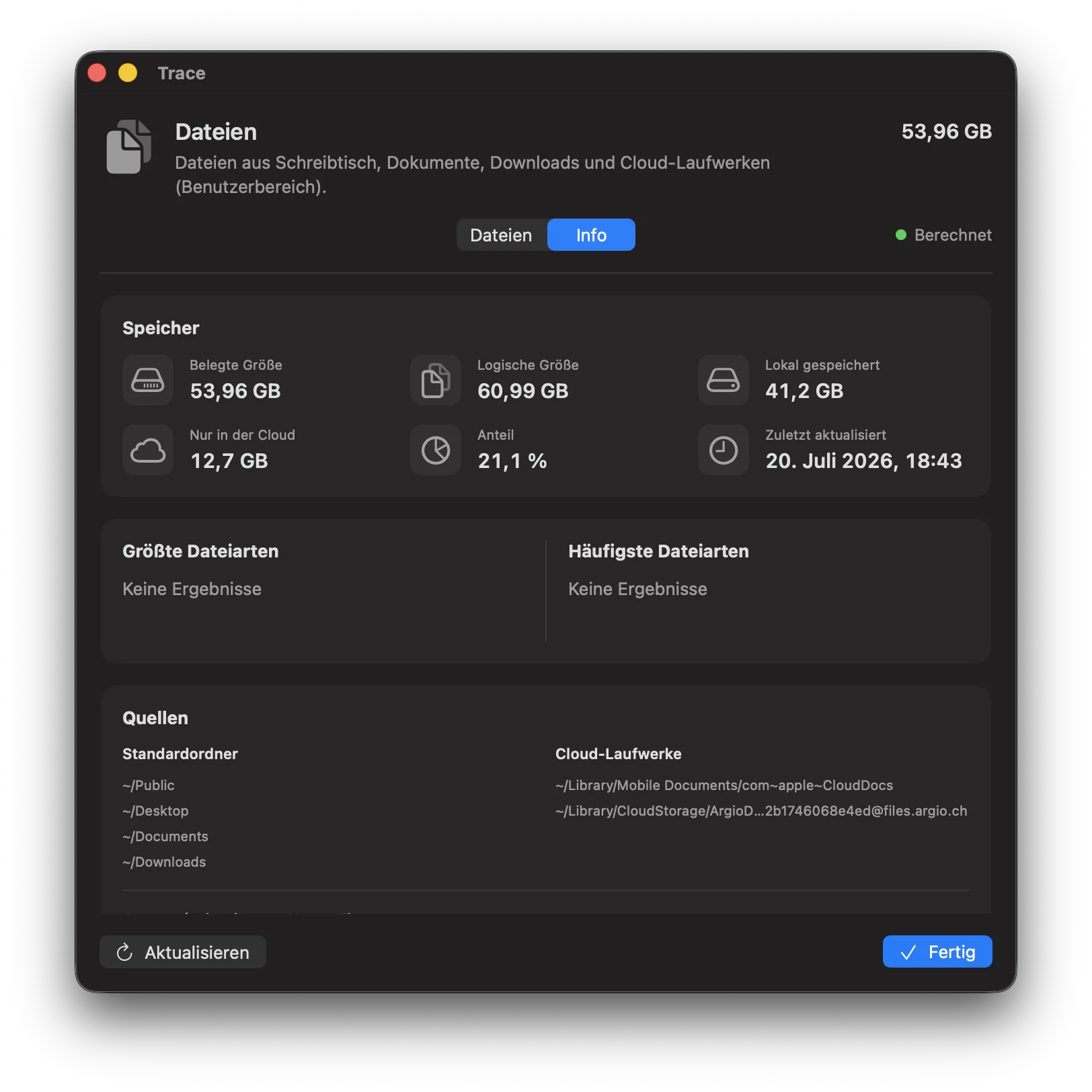
Task: Click the Cloud-Laufwerke subheading
Action: (619, 754)
